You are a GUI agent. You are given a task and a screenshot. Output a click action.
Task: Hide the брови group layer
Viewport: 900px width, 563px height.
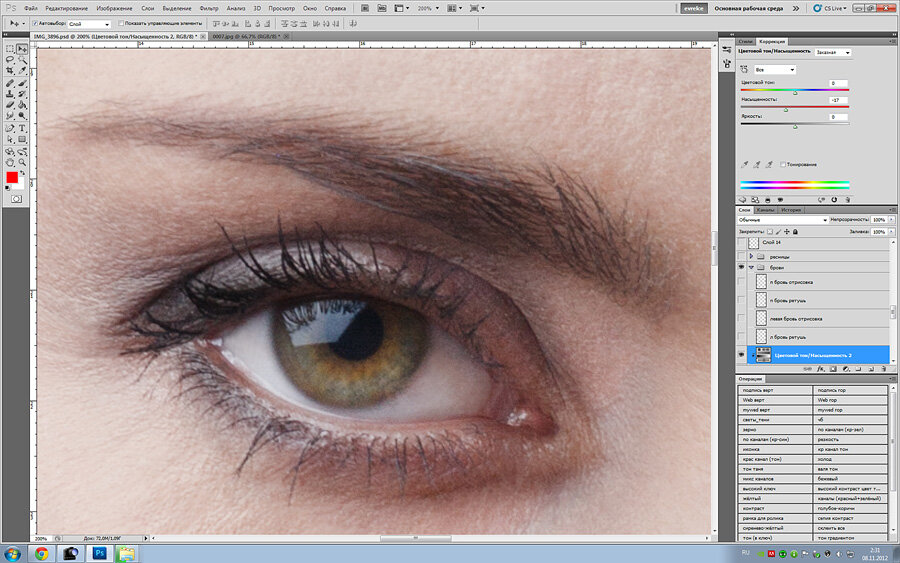tap(741, 268)
